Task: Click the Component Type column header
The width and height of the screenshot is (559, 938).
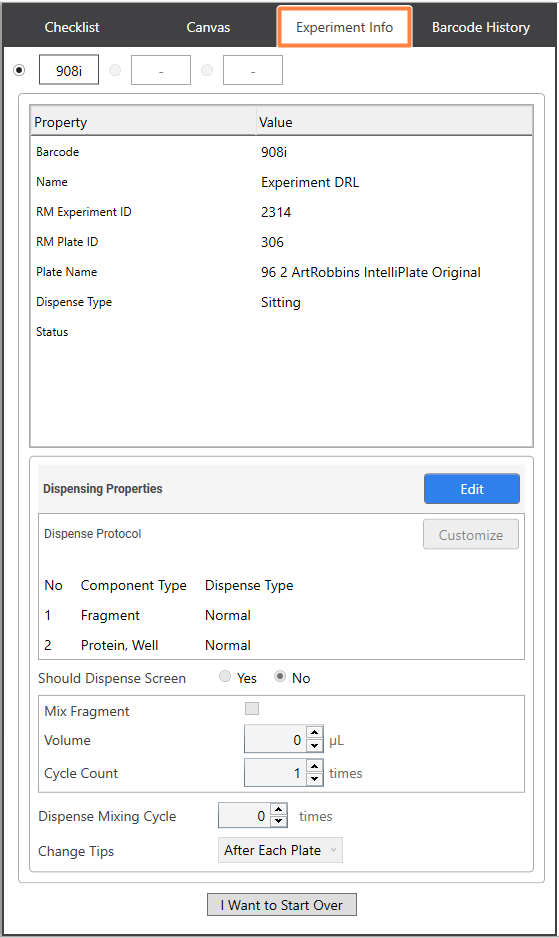Action: (x=133, y=585)
